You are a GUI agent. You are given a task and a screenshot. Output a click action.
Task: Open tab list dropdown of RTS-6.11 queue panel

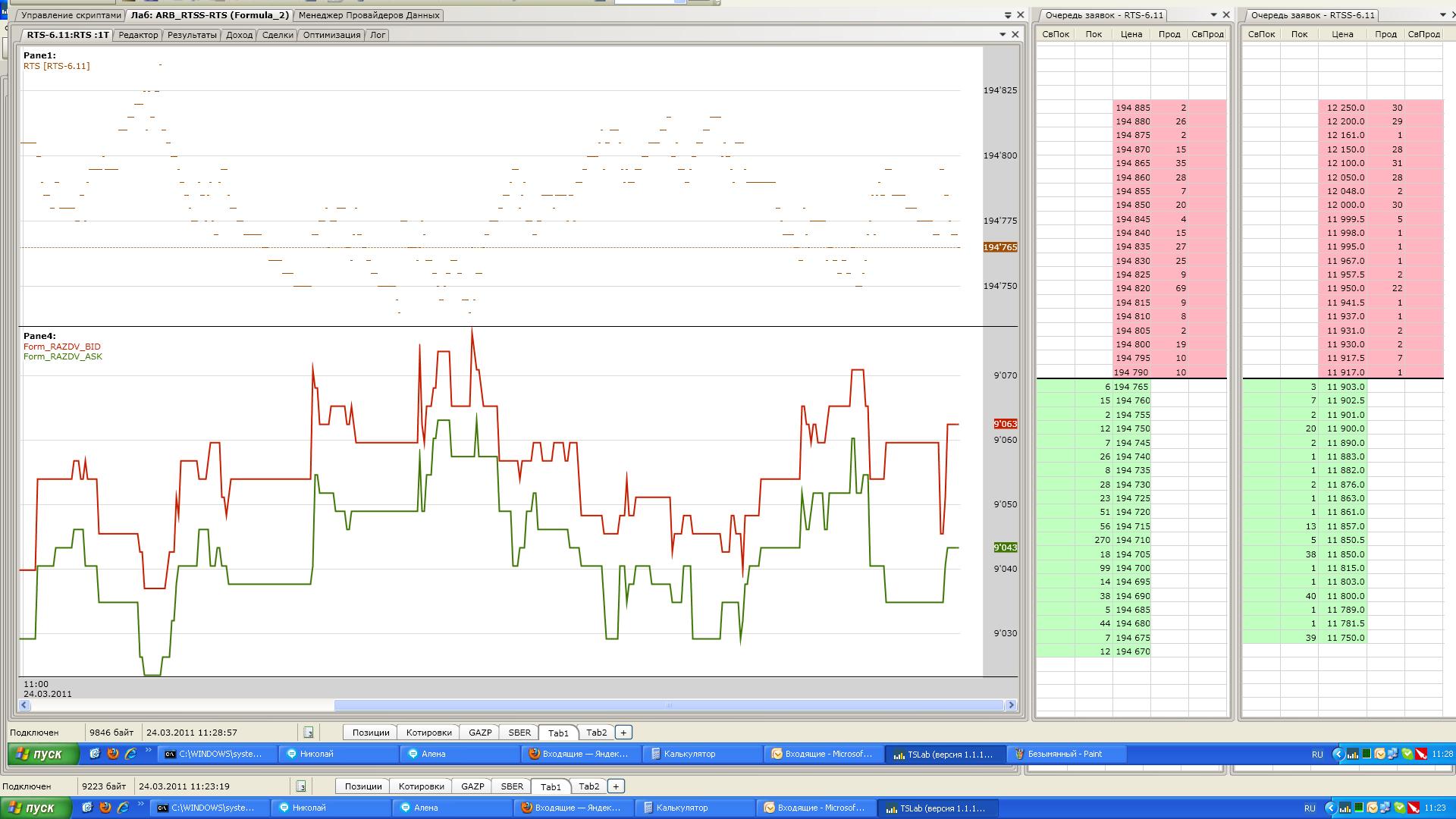point(1213,15)
